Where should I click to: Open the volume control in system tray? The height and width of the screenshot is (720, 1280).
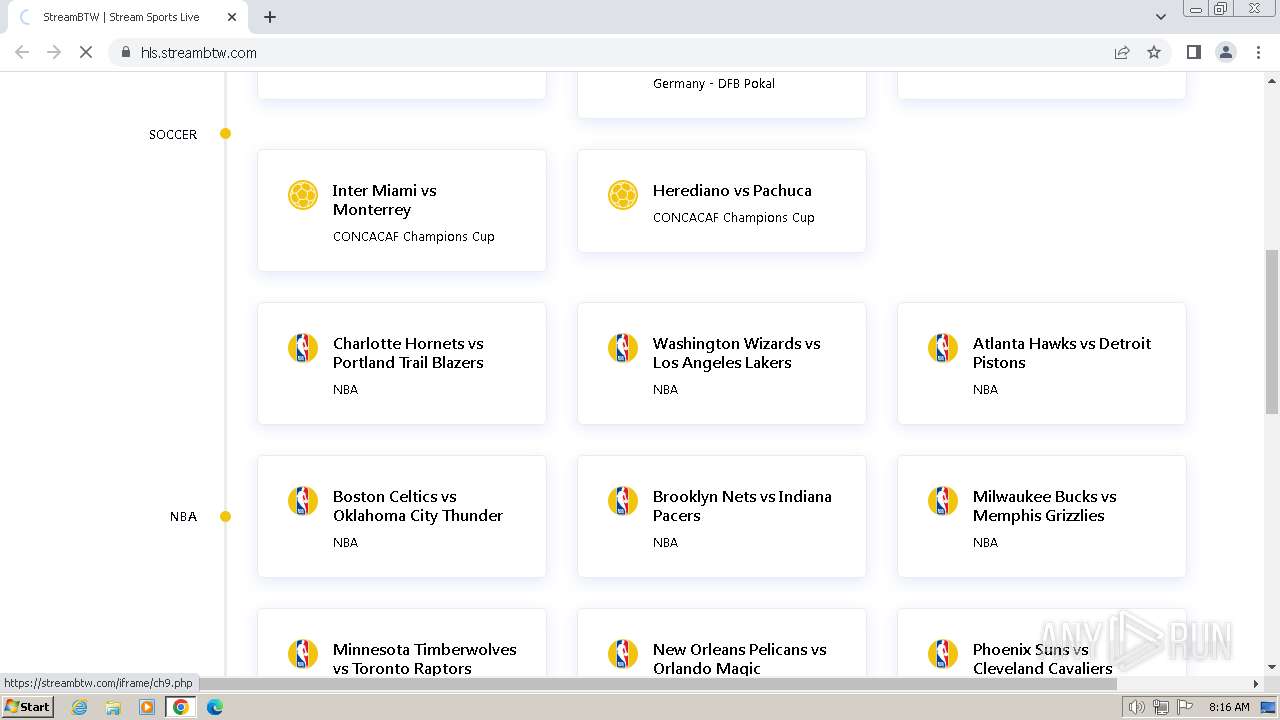(1137, 707)
